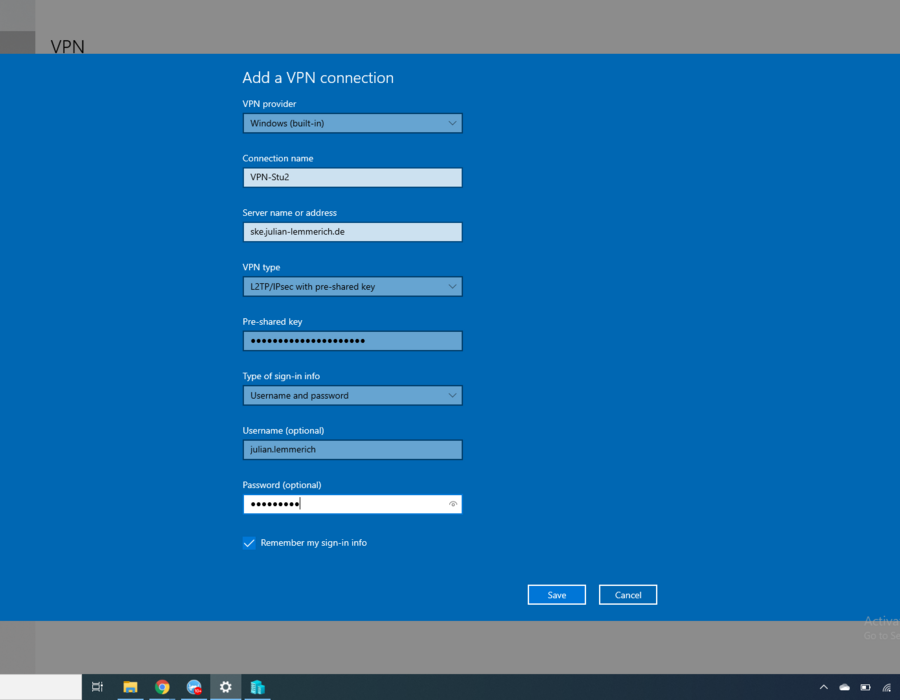Open the blue buildings app on taskbar
900x700 pixels.
click(258, 687)
